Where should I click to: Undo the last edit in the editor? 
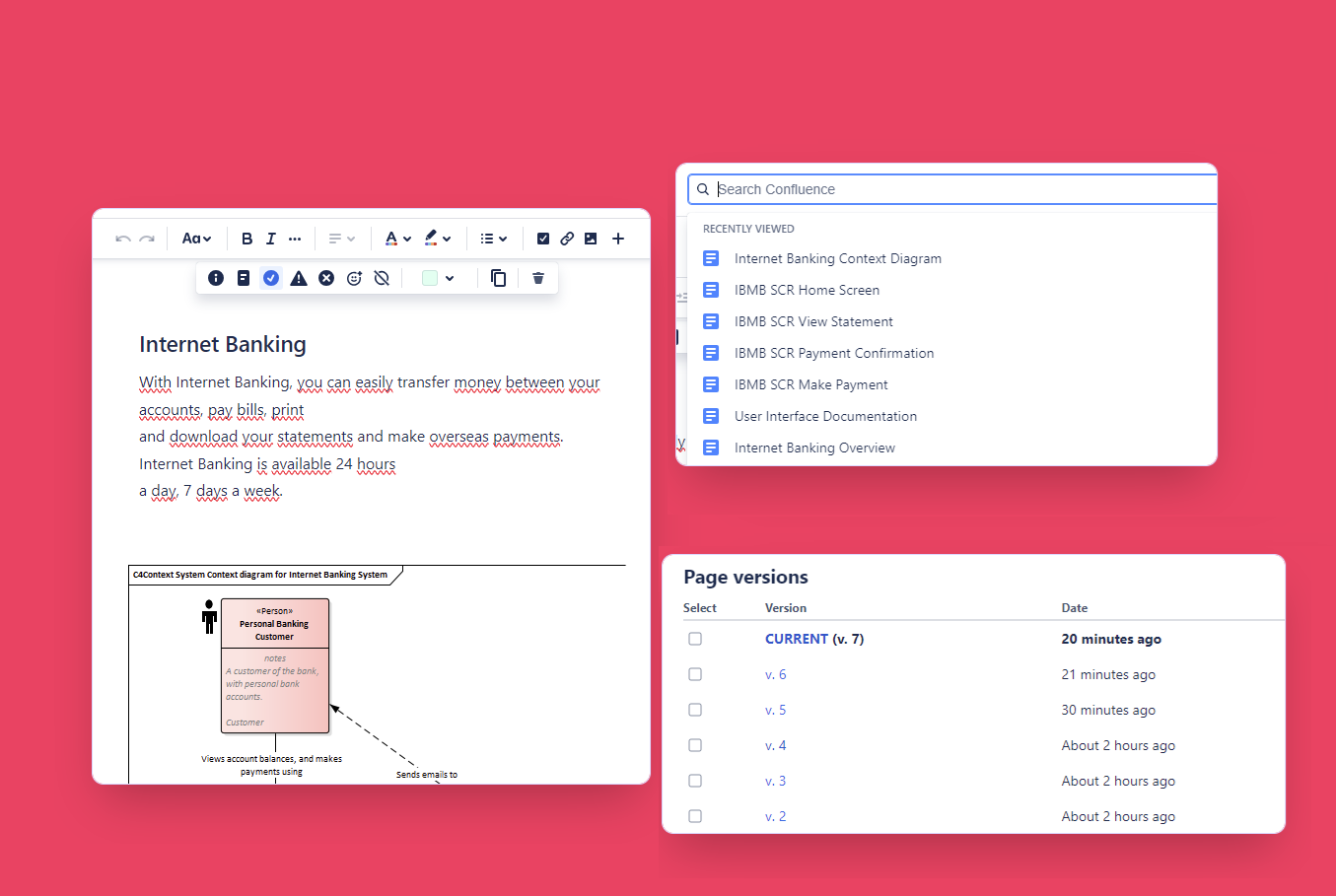point(123,239)
